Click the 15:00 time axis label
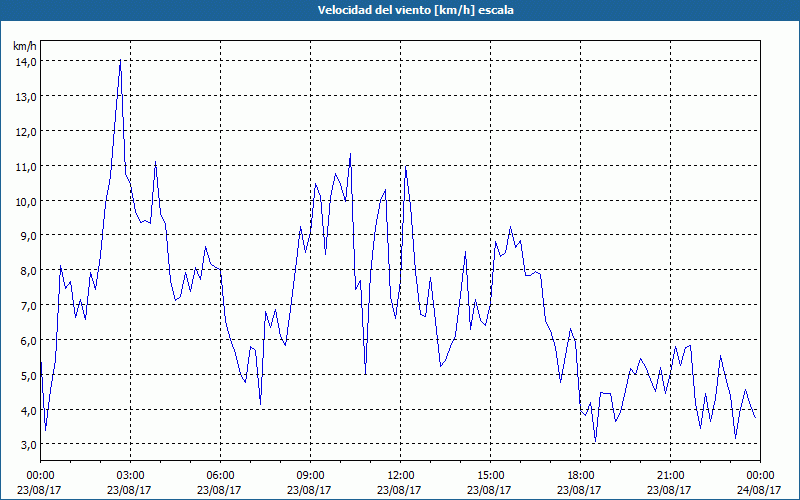Screen dimensions: 800x500 tap(490, 476)
